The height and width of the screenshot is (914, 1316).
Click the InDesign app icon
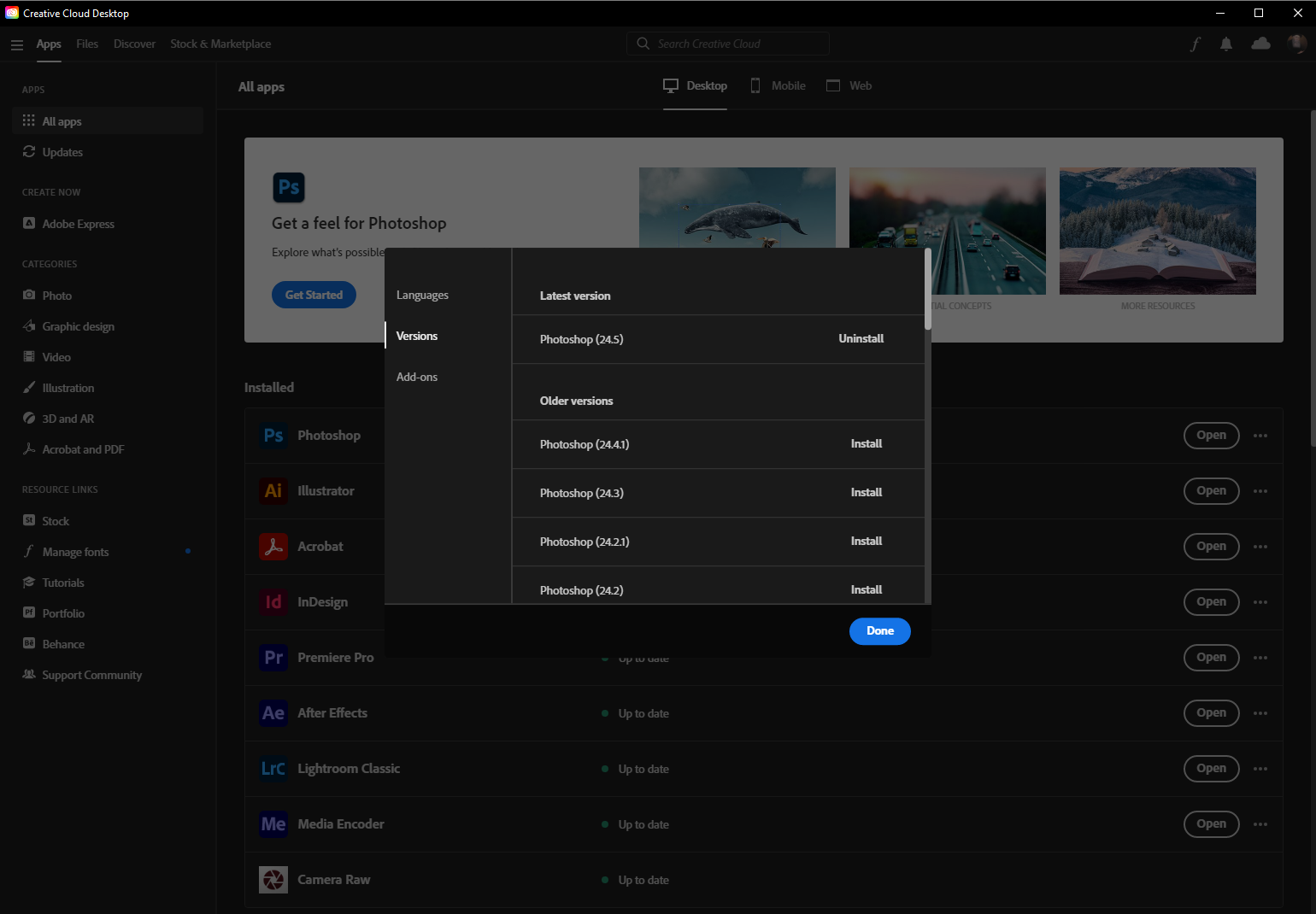[x=273, y=601]
